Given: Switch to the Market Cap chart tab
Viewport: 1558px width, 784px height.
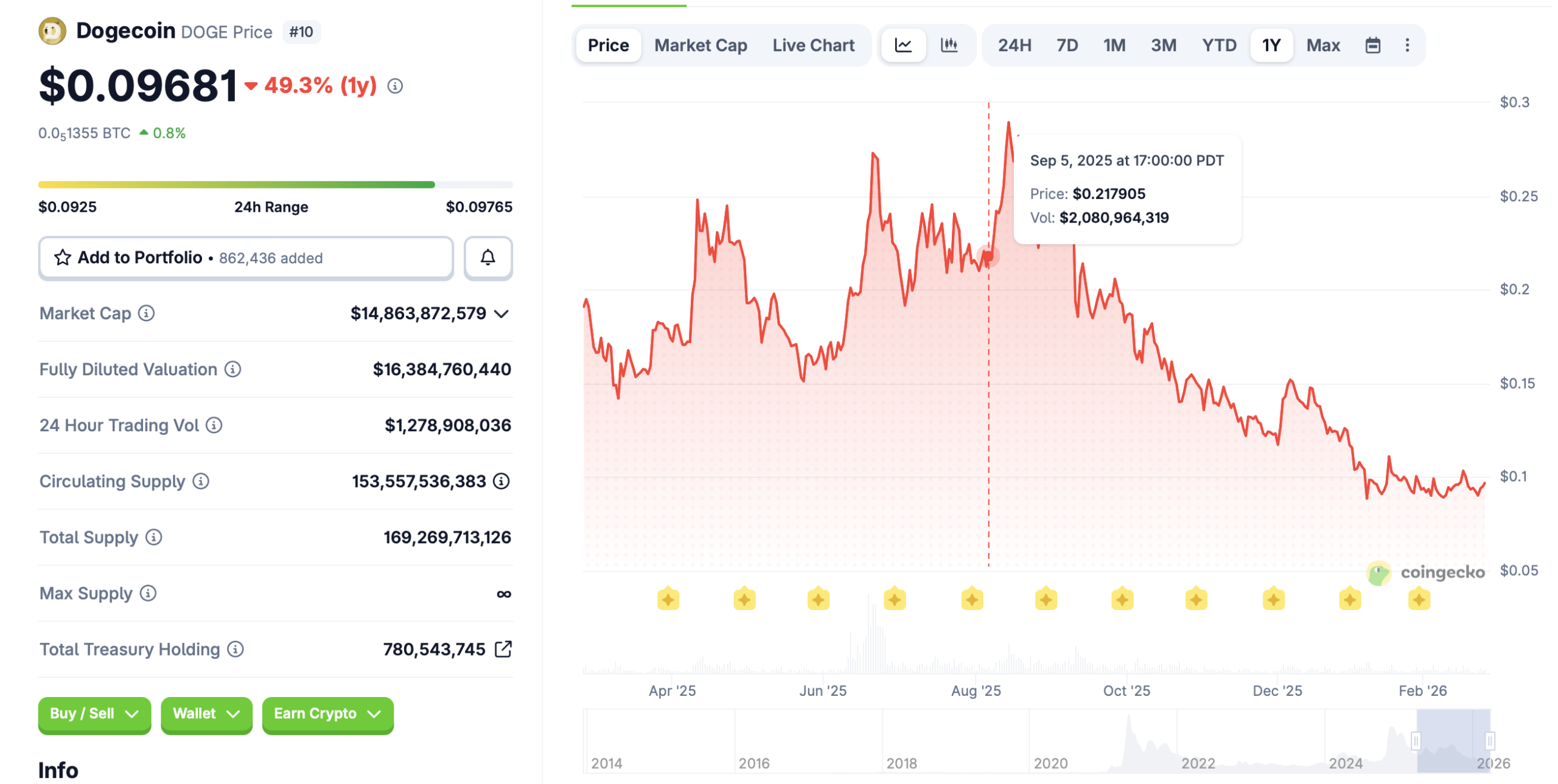Looking at the screenshot, I should (x=700, y=44).
